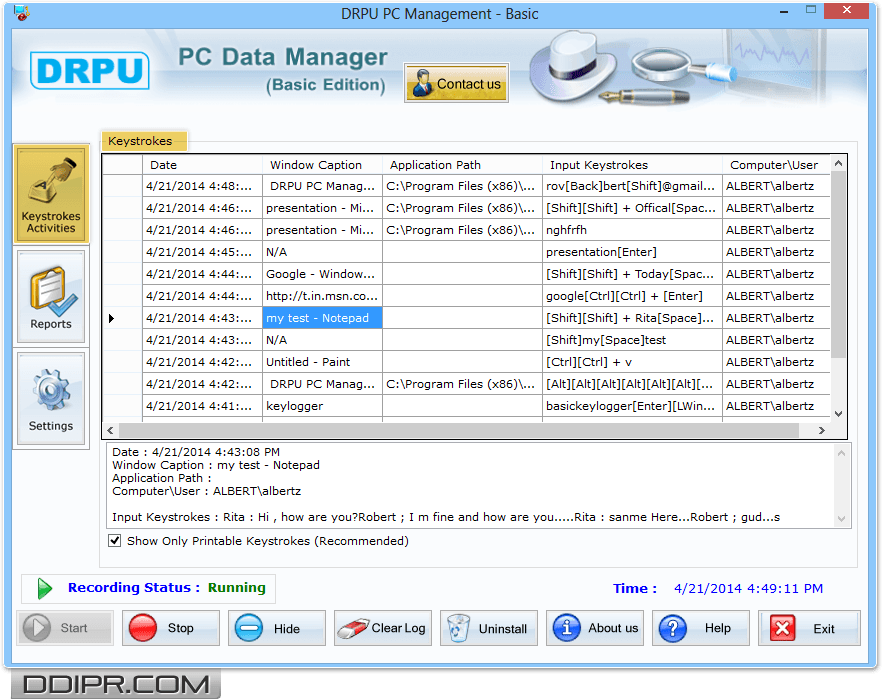Click the Contact us button

pyautogui.click(x=456, y=83)
